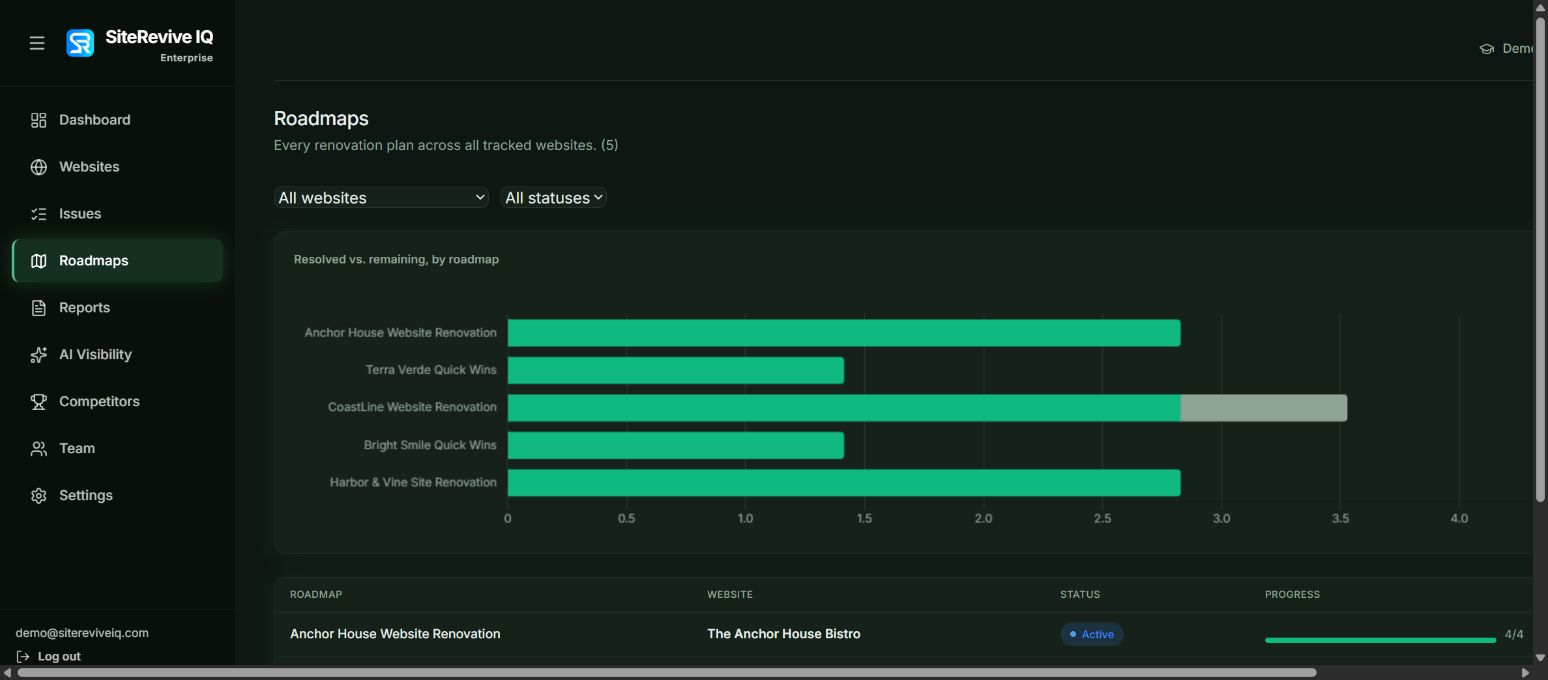The image size is (1548, 680).
Task: Click the green CoastLine Website Renovation bar
Action: tap(844, 408)
